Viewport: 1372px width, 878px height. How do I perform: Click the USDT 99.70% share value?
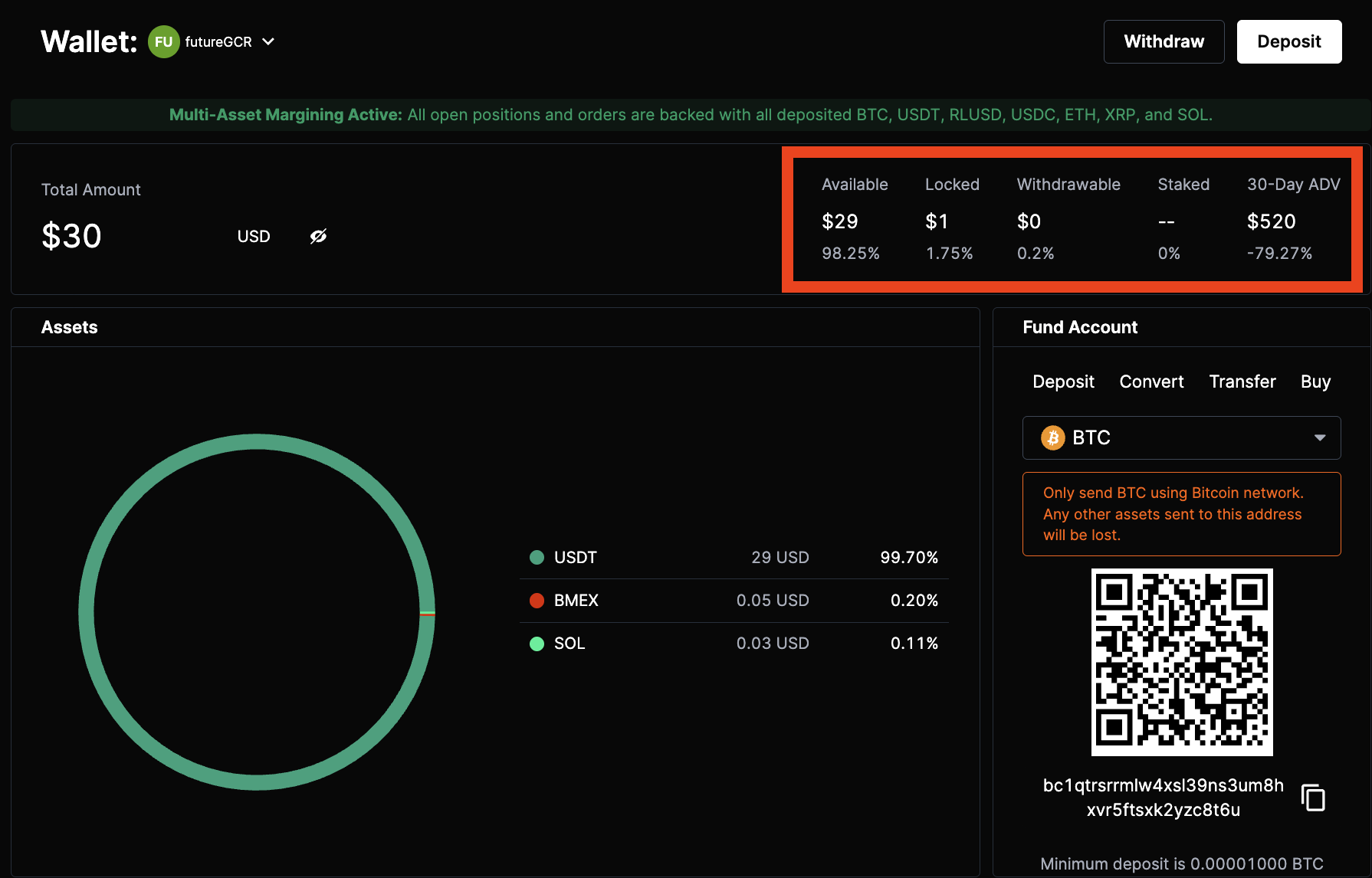coord(909,557)
